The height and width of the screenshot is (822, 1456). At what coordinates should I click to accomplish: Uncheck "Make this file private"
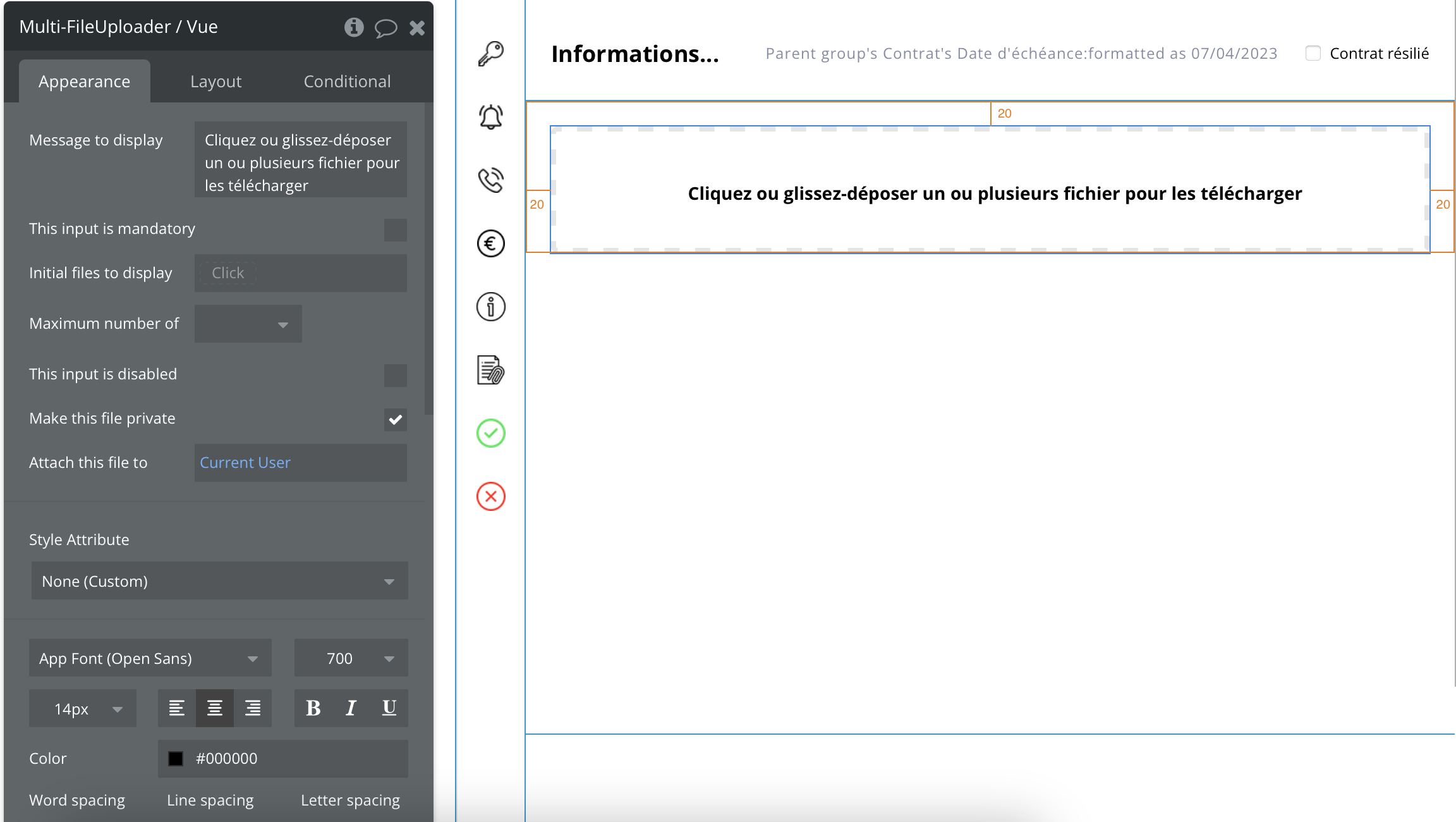[x=395, y=419]
